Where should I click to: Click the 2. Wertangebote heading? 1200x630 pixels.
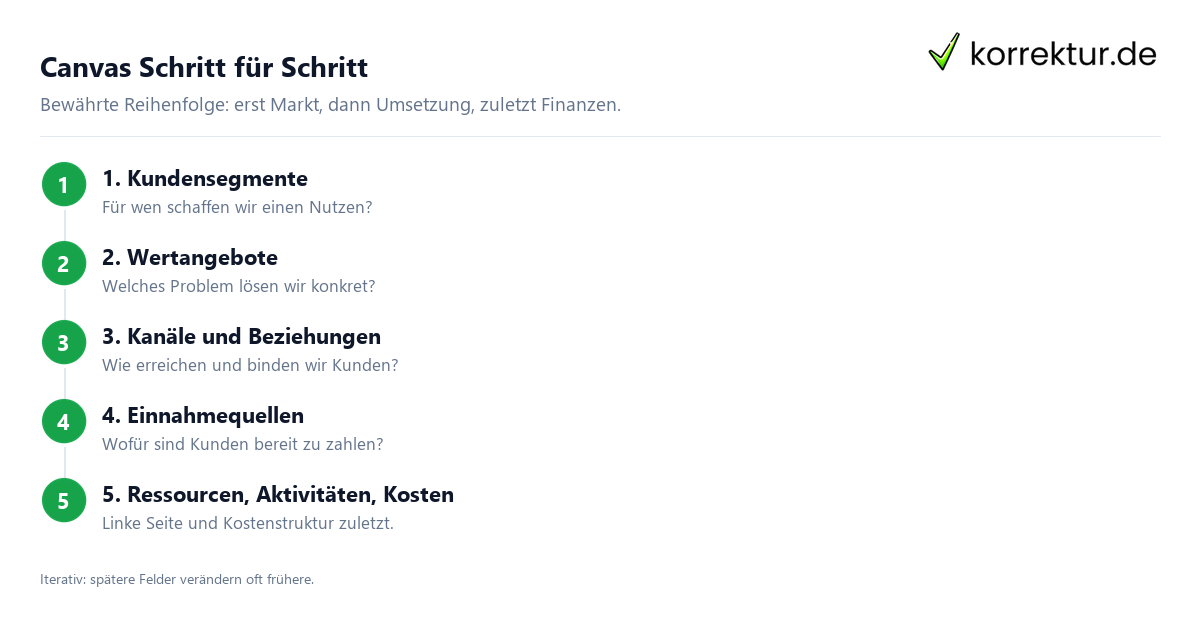[190, 258]
